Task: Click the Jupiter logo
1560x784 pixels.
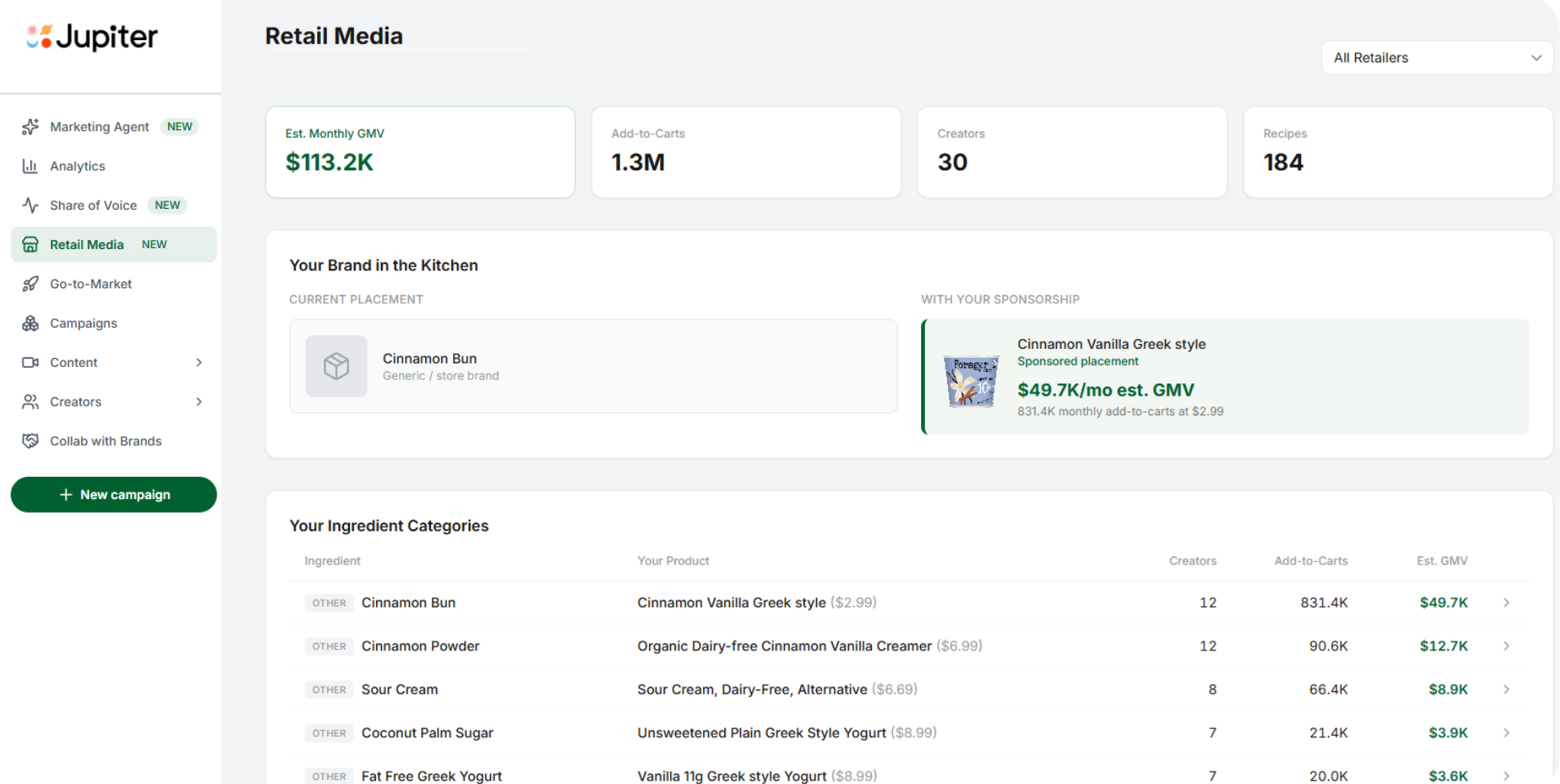Action: tap(92, 37)
